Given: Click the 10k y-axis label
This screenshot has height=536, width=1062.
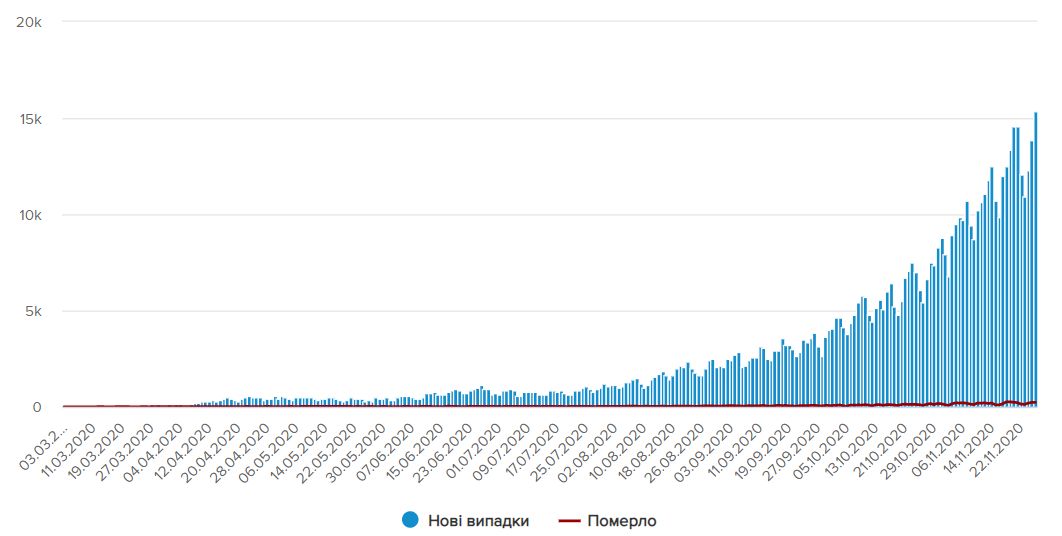Looking at the screenshot, I should [29, 215].
